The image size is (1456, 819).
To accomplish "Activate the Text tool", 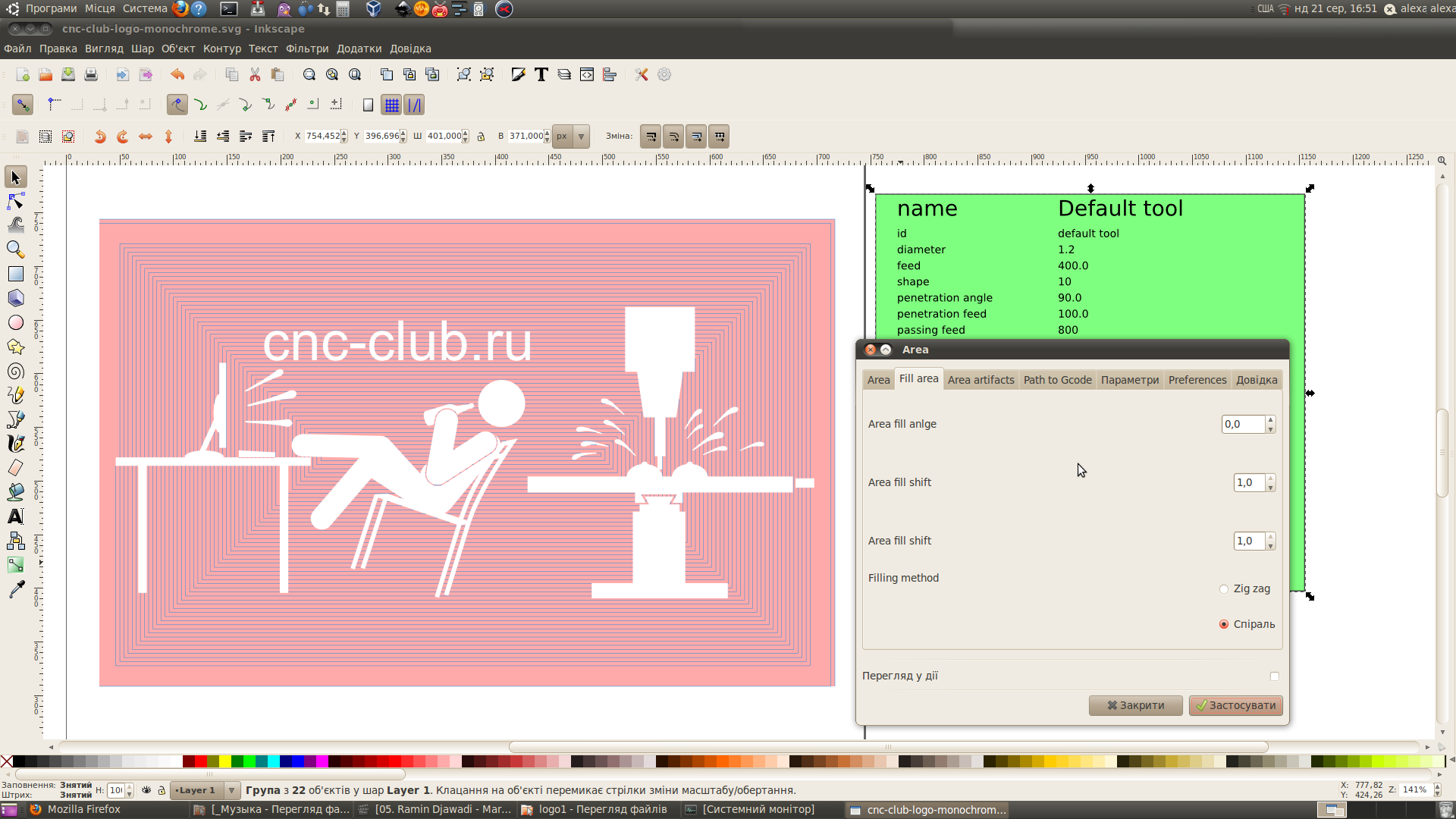I will (x=15, y=516).
